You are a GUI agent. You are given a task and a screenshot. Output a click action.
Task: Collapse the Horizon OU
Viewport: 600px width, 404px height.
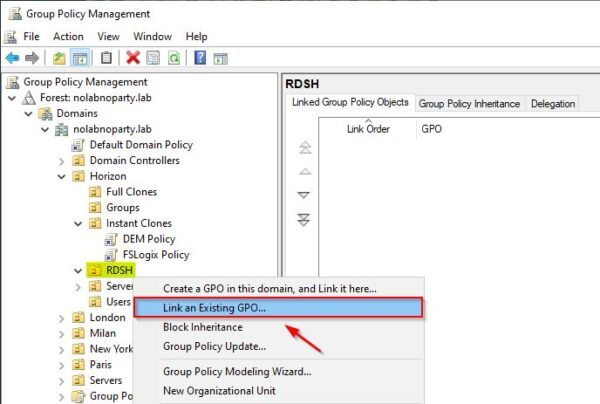pos(62,177)
